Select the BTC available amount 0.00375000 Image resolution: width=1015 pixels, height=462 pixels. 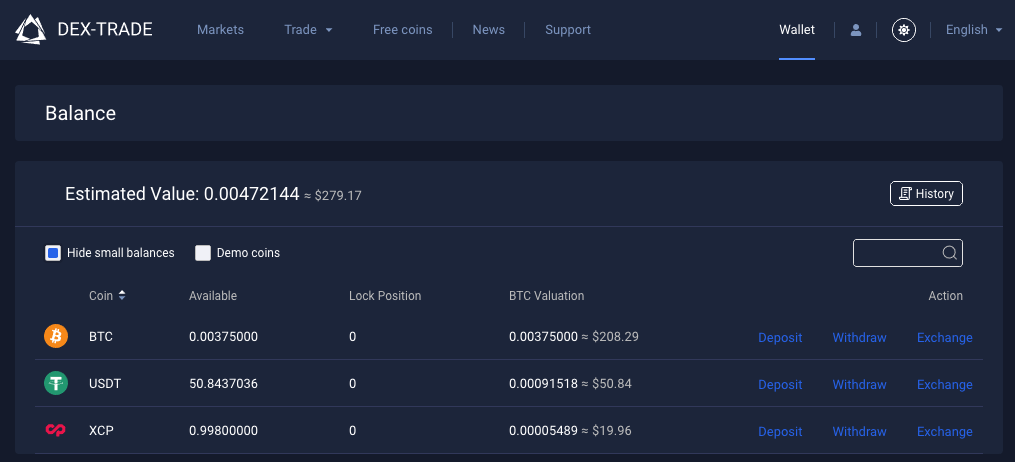pos(223,336)
